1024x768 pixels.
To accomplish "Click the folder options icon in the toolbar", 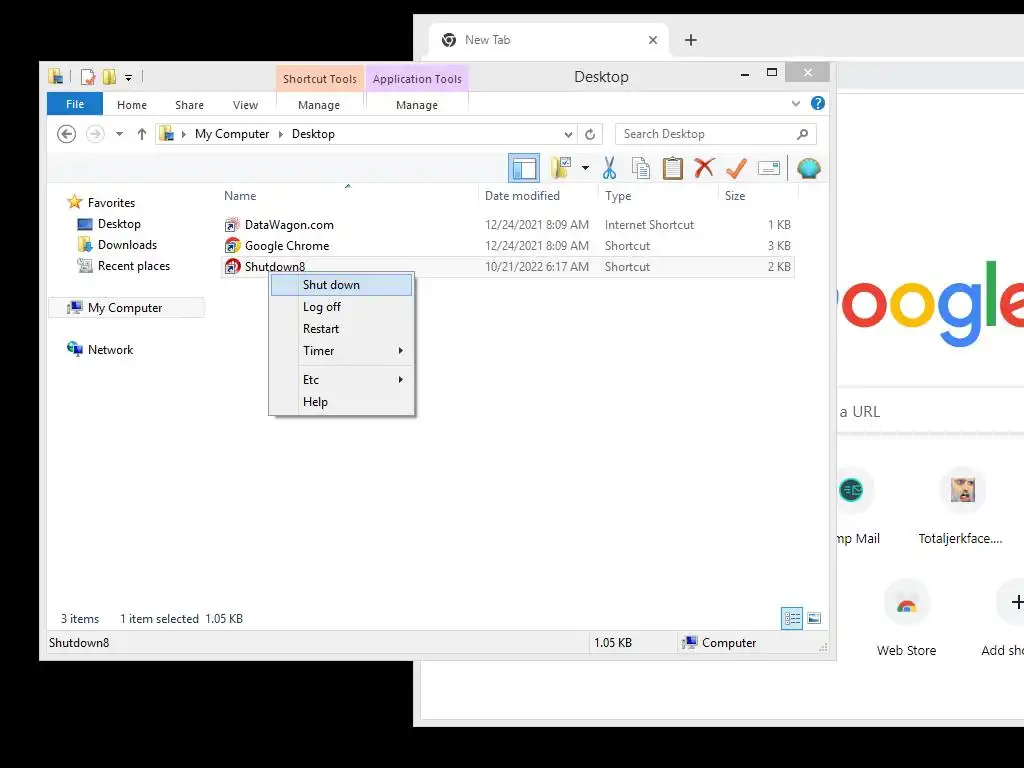I will pyautogui.click(x=561, y=168).
